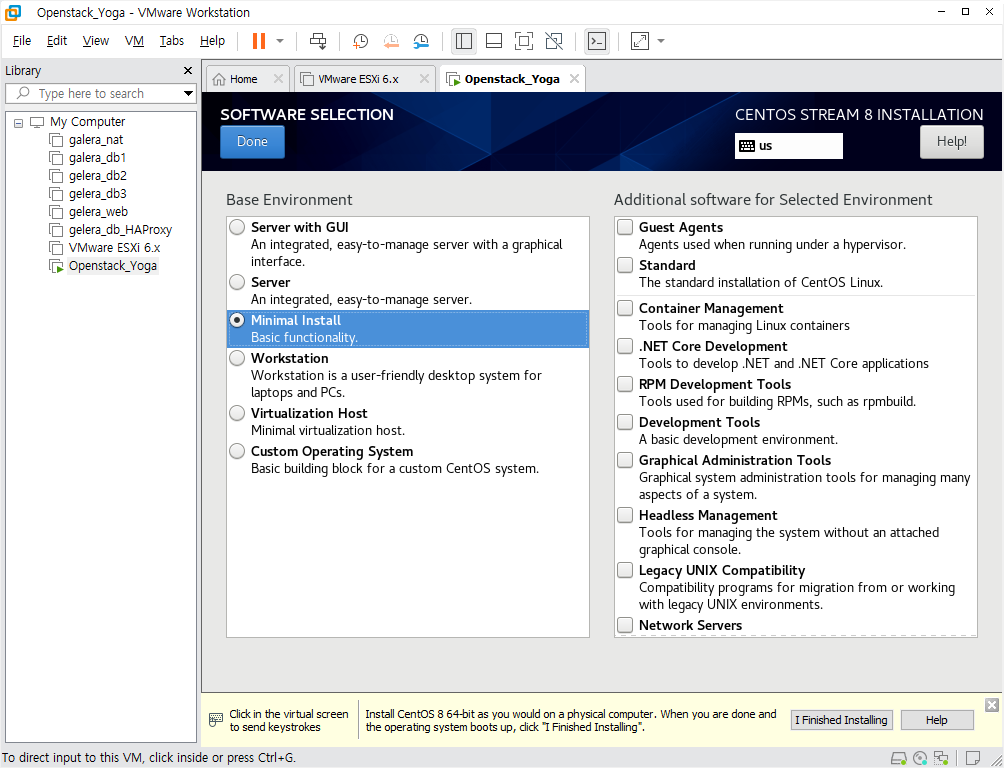Viewport: 1004px width, 768px height.
Task: Select gelera_web in the library
Action: (98, 211)
